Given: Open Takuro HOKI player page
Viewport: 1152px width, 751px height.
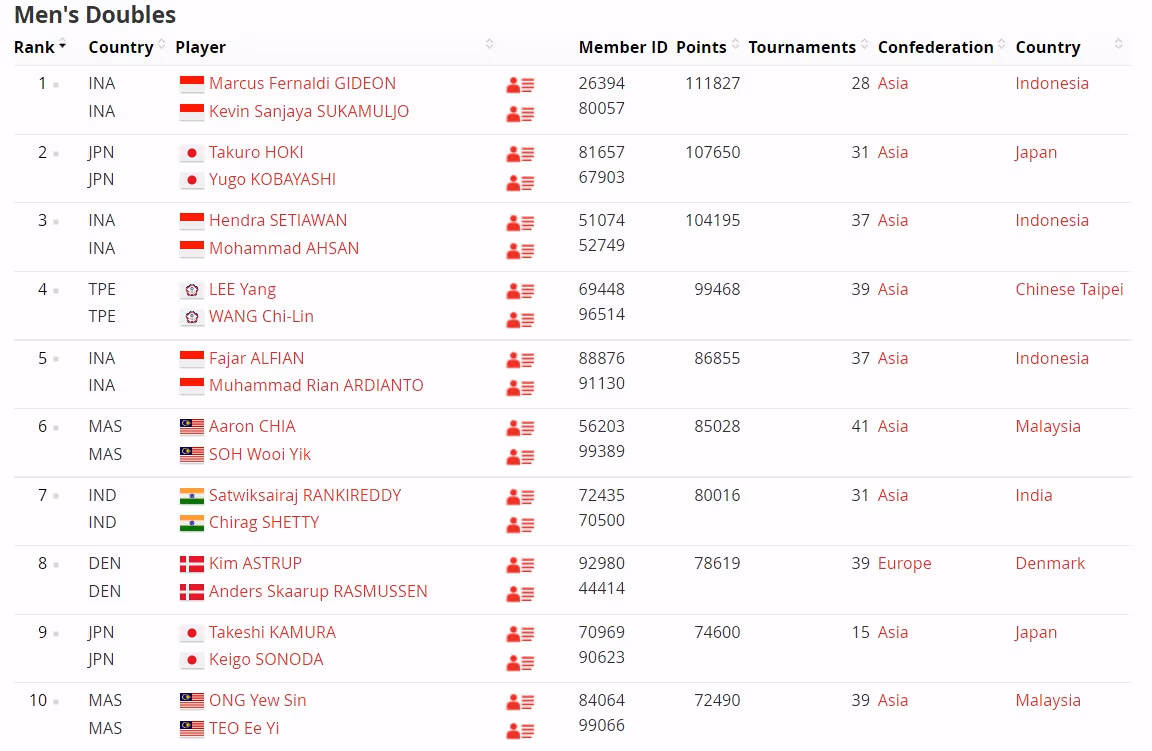Looking at the screenshot, I should [256, 152].
